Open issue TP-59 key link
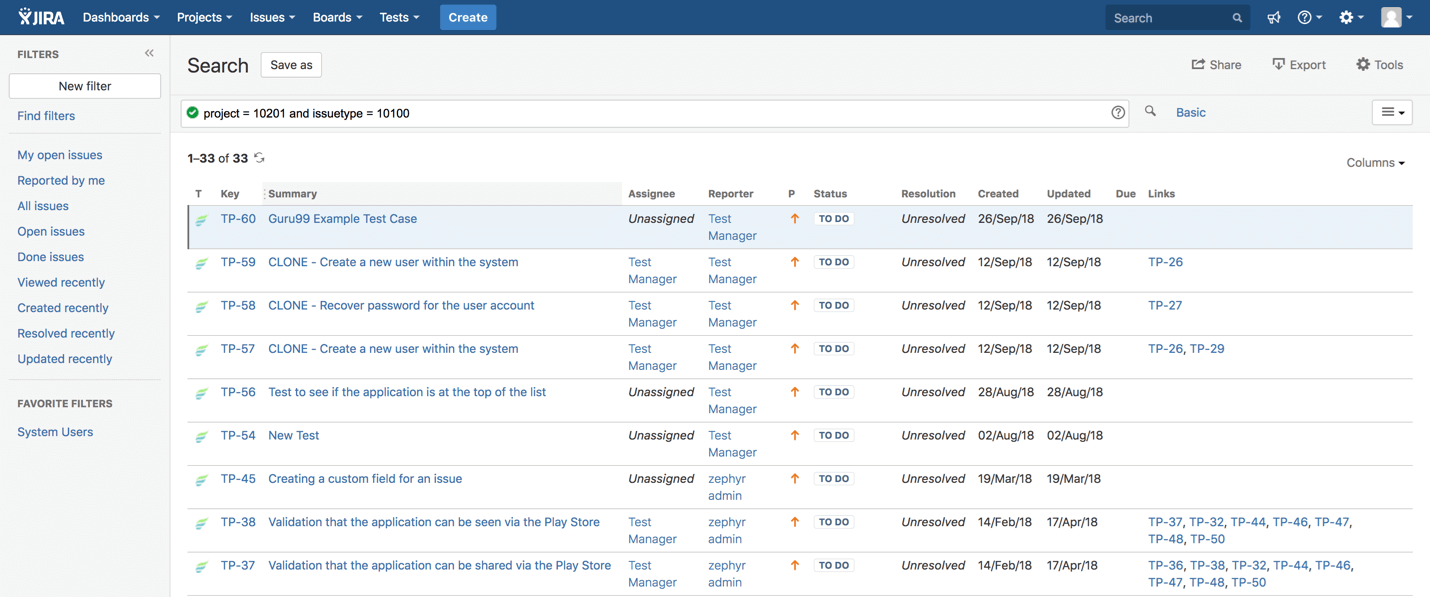Viewport: 1430px width, 597px height. coord(238,262)
